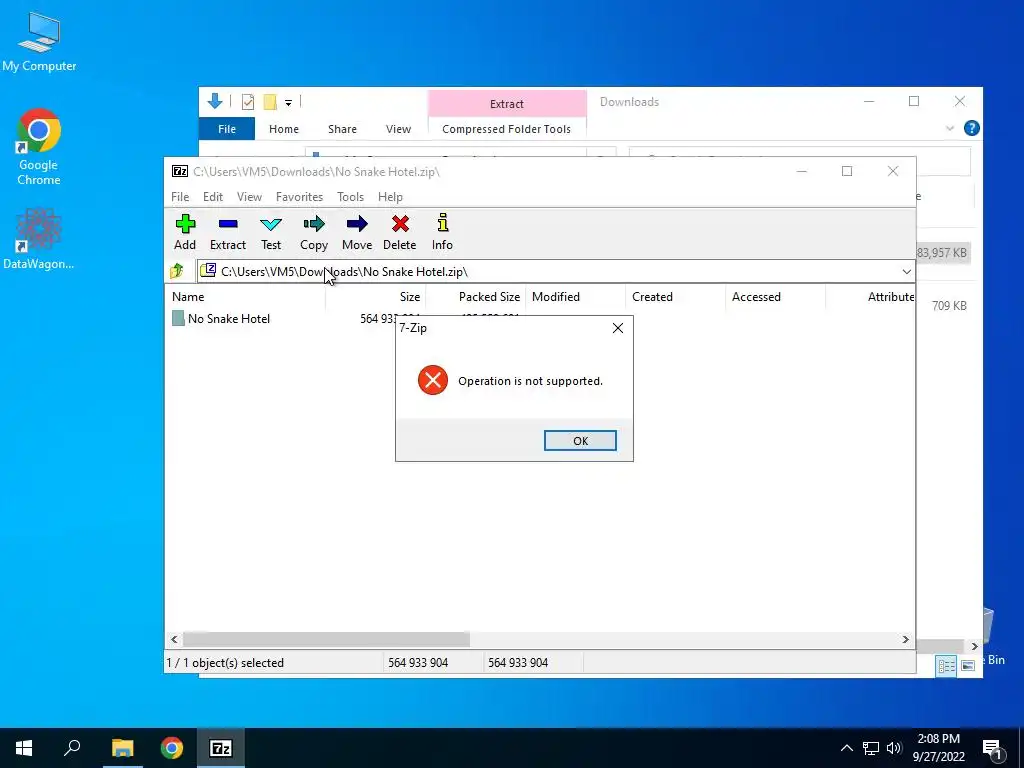This screenshot has width=1024, height=768.
Task: Click the Chrome icon in the taskbar
Action: tap(171, 748)
